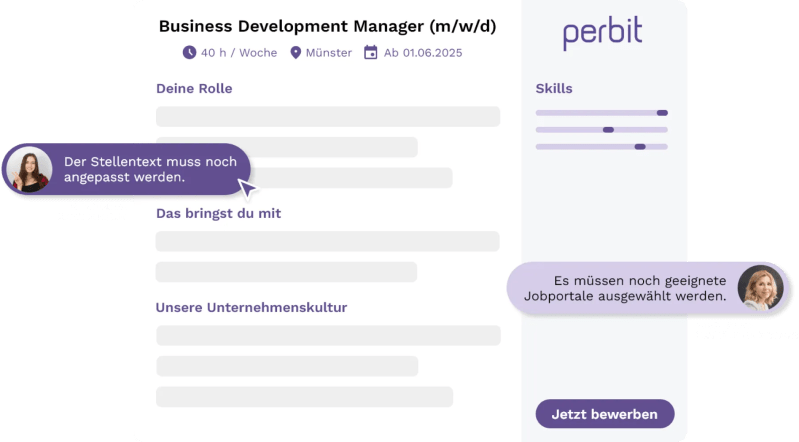This screenshot has height=442, width=799.
Task: Click the location pin icon beside Münster
Action: [x=296, y=53]
